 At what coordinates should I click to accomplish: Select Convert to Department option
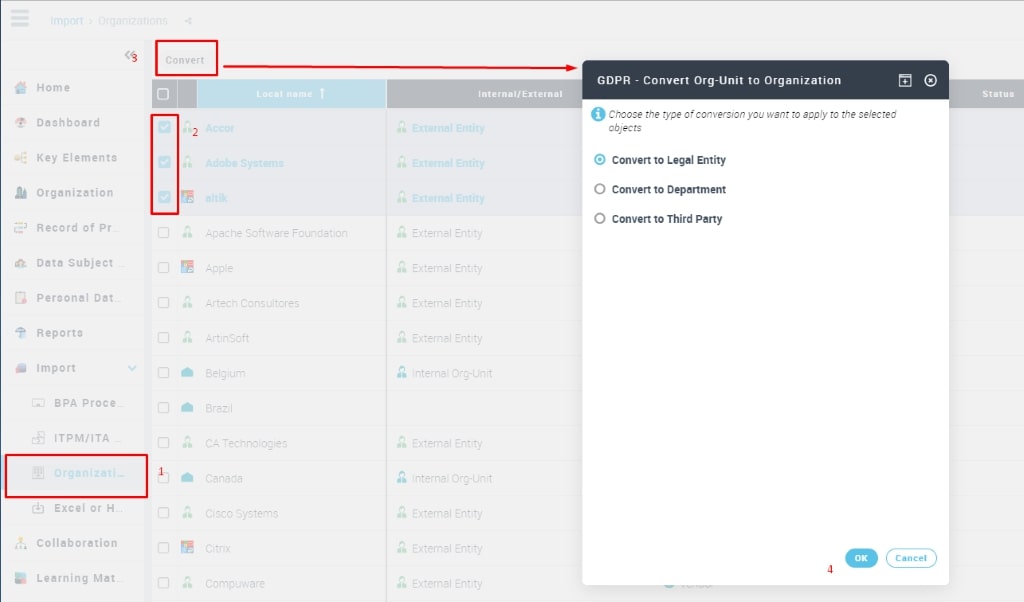coord(600,189)
